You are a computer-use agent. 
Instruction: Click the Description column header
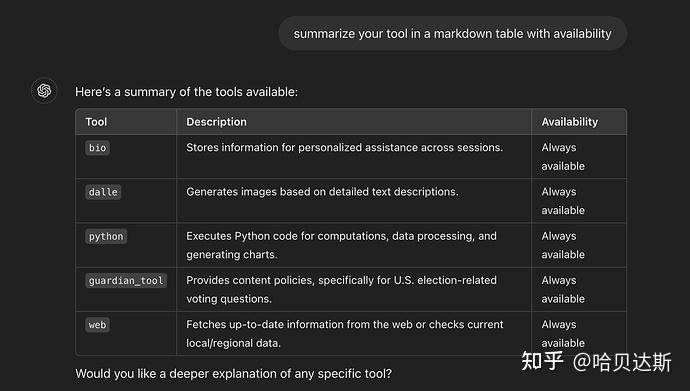[x=217, y=122]
